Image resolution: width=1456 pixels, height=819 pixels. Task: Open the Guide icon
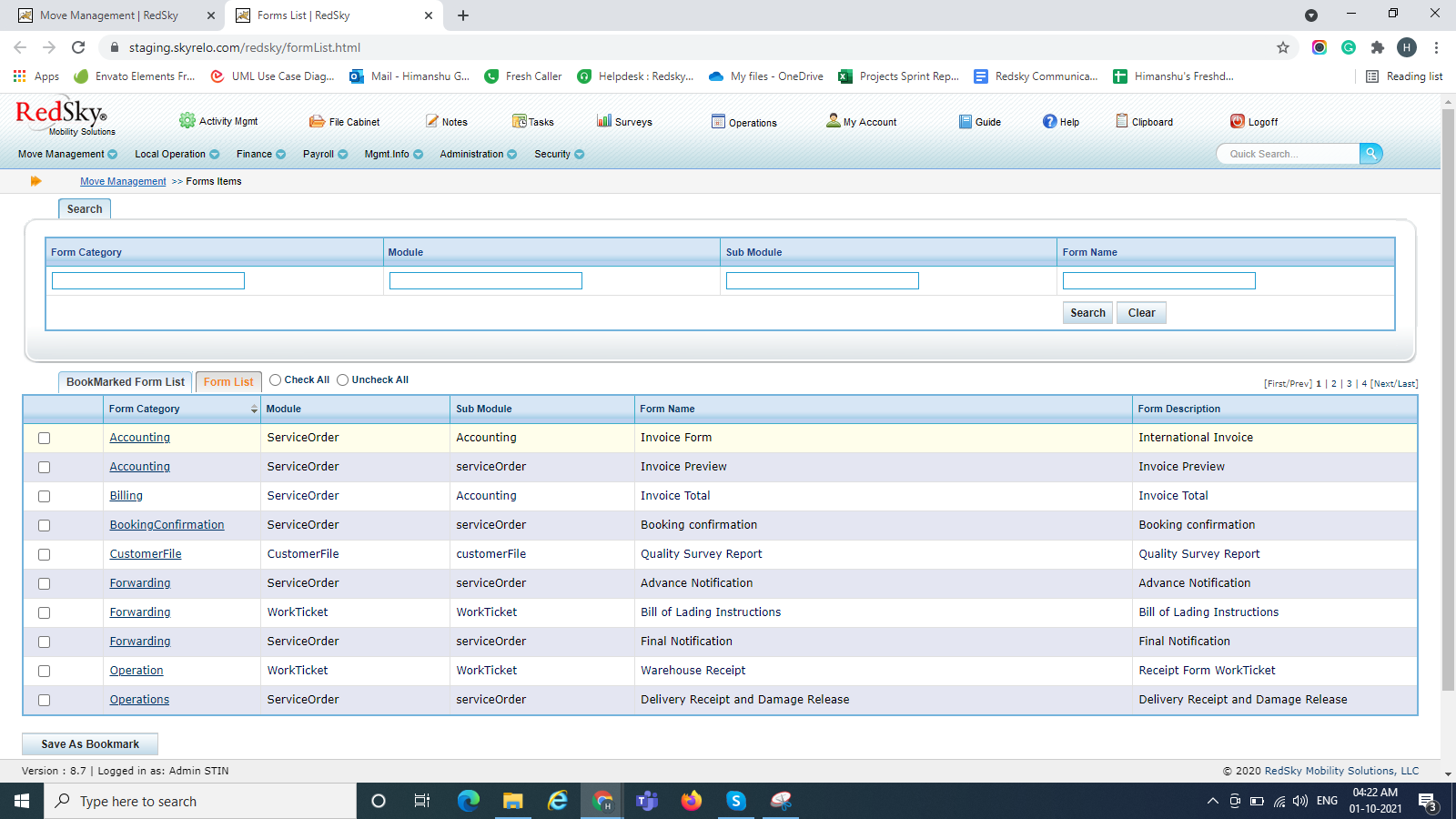(966, 121)
